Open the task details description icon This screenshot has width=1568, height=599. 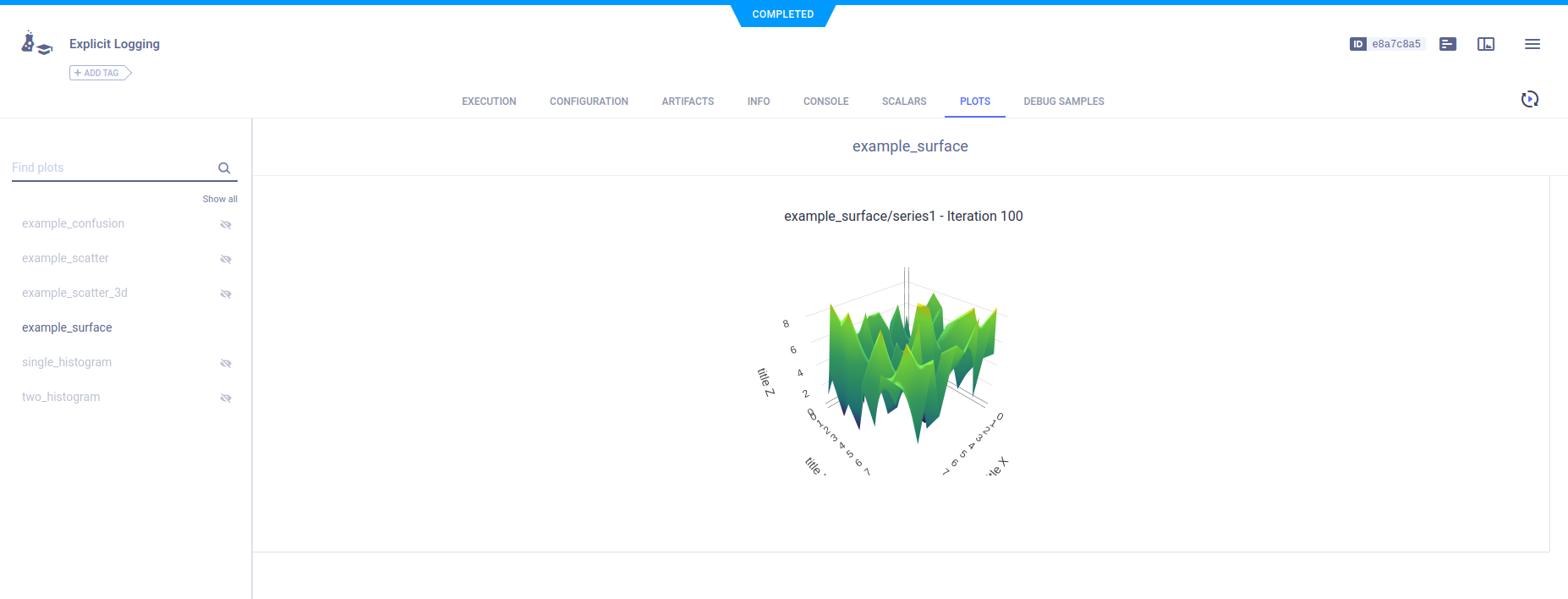(1448, 44)
